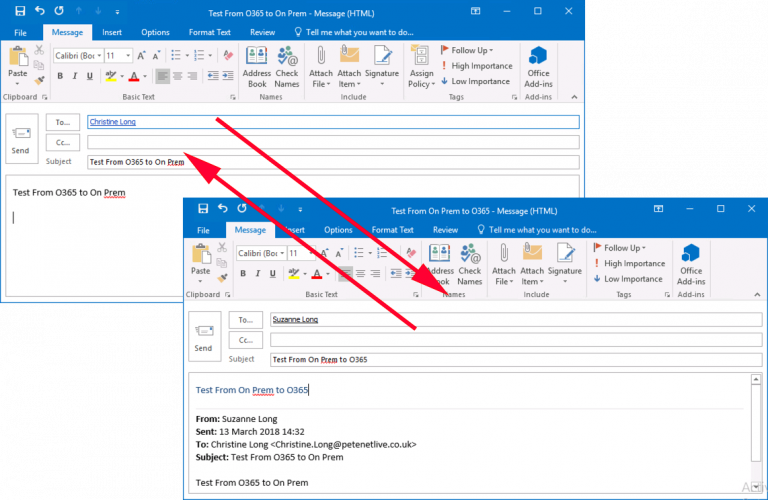Click bullets list icon in back window
Viewport: 768px width, 500px height.
click(176, 55)
